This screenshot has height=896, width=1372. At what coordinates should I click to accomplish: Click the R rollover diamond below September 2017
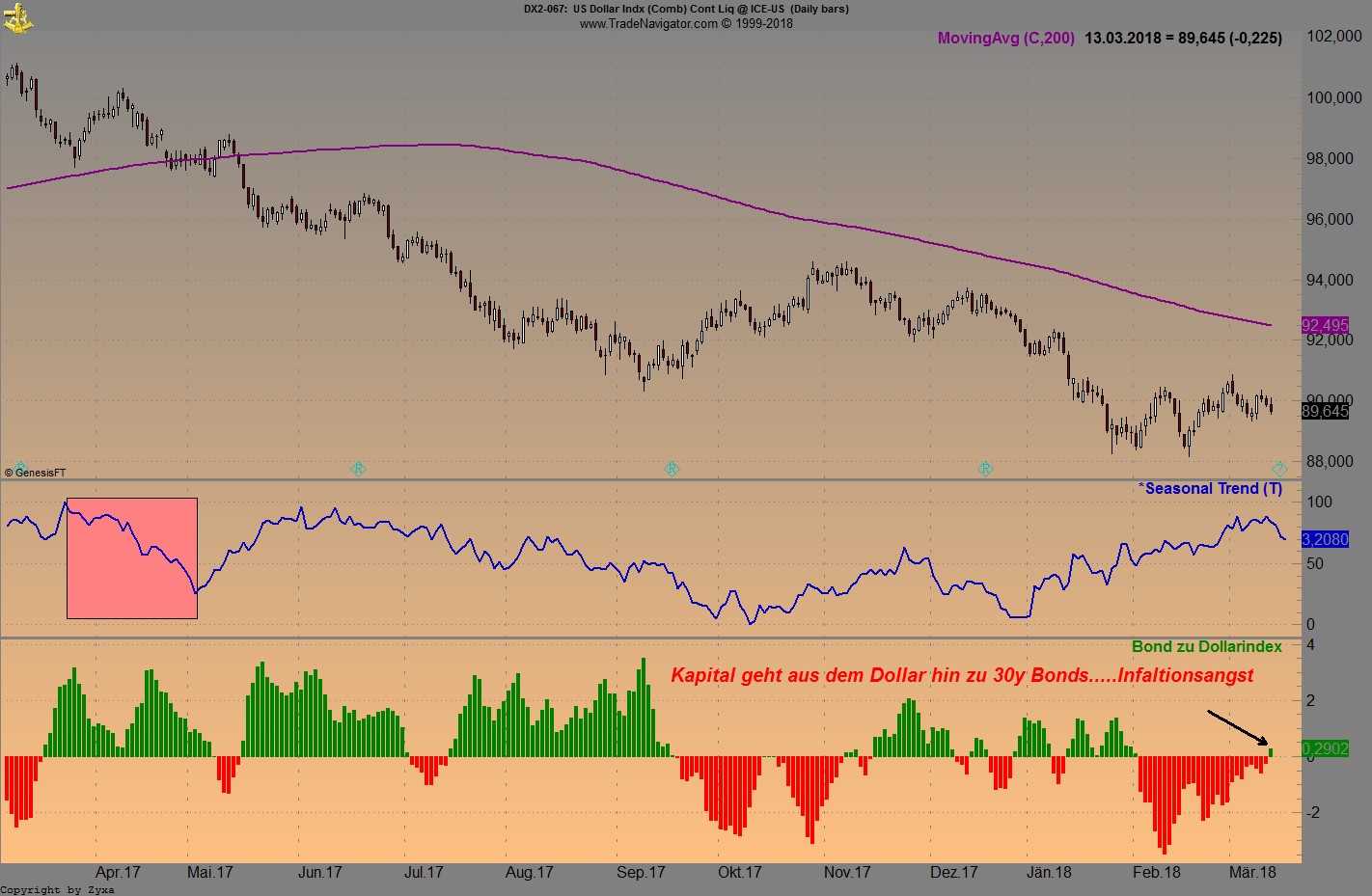[x=671, y=469]
